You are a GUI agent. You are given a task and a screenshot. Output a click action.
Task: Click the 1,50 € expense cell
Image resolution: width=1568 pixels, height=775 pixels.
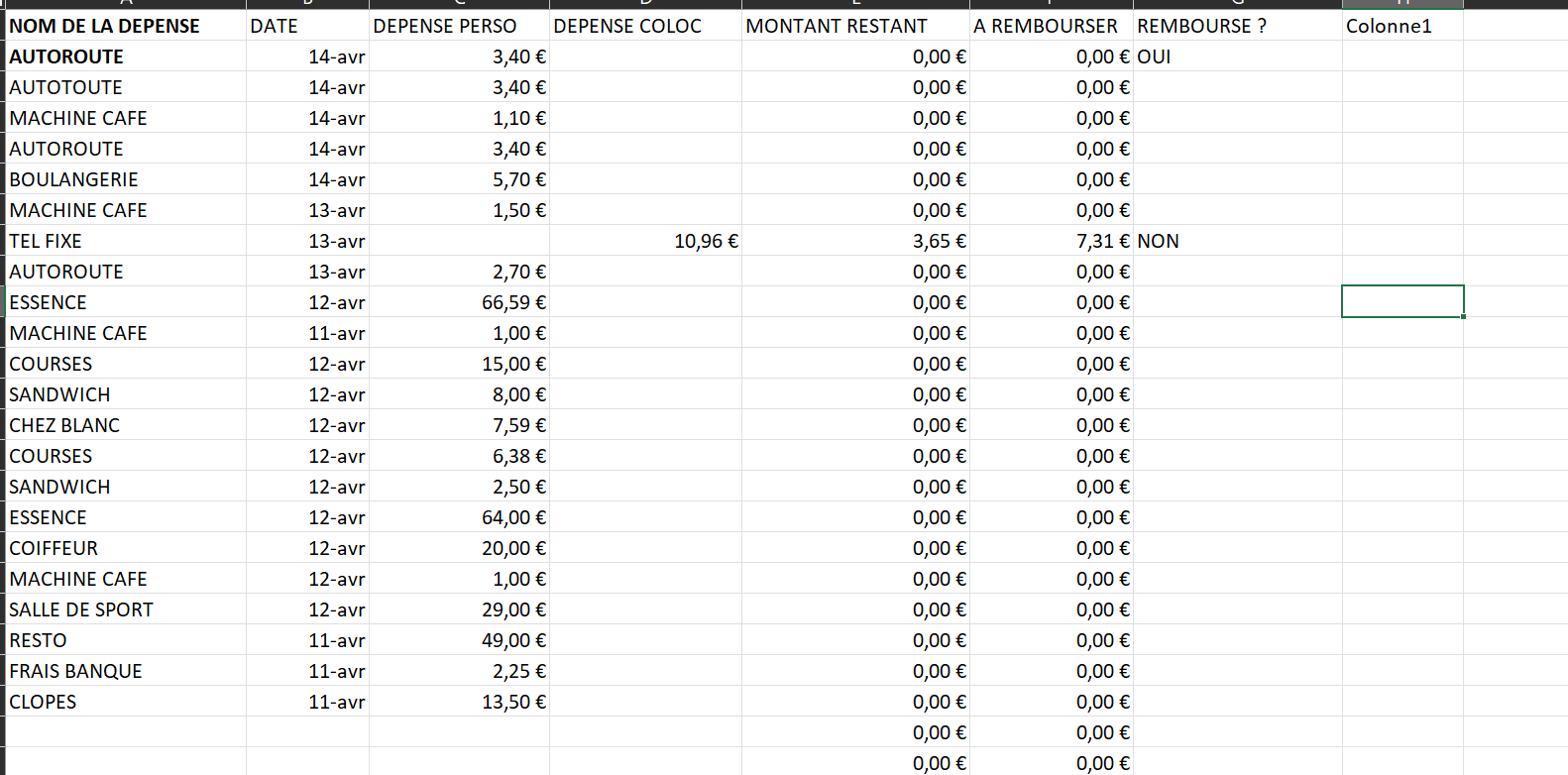click(459, 210)
